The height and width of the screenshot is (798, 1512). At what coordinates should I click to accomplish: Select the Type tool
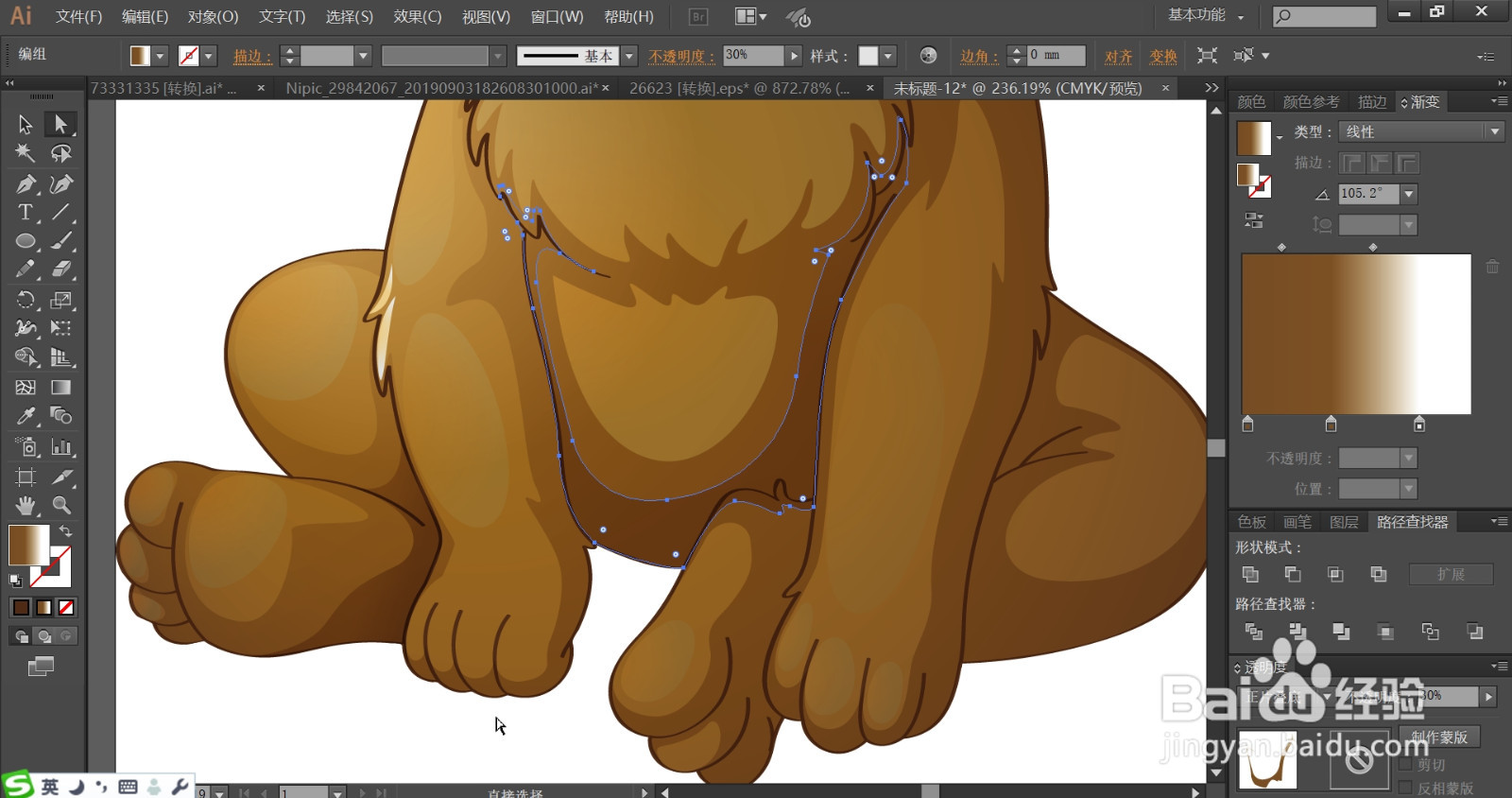point(26,213)
